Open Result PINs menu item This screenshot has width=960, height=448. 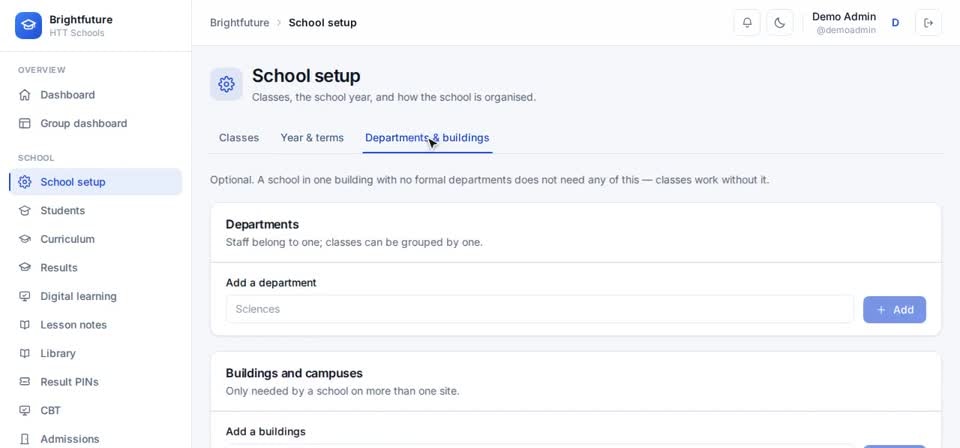(x=96, y=382)
